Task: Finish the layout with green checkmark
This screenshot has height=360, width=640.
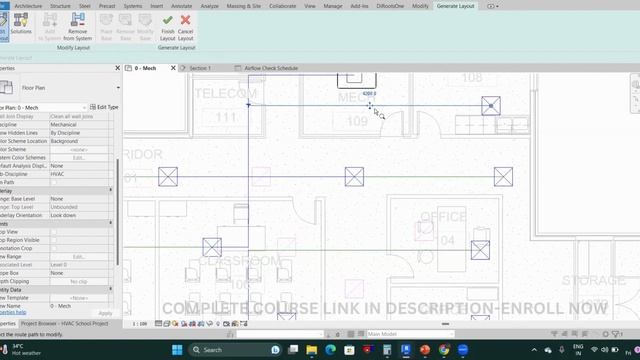Action: [x=167, y=28]
